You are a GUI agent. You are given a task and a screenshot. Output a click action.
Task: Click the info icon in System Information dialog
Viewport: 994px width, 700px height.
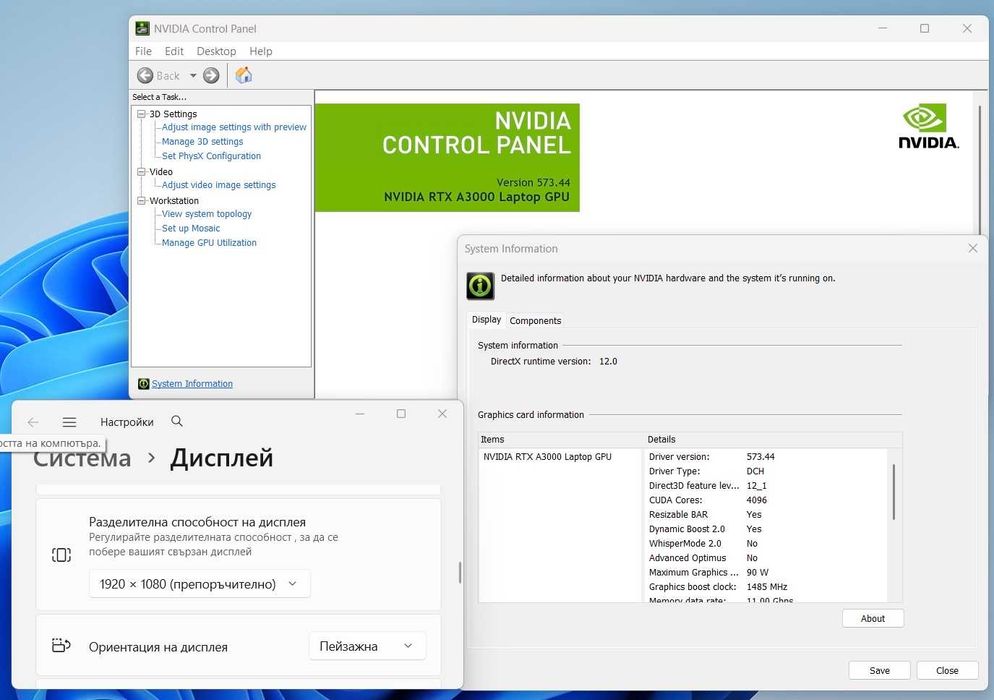(x=481, y=286)
